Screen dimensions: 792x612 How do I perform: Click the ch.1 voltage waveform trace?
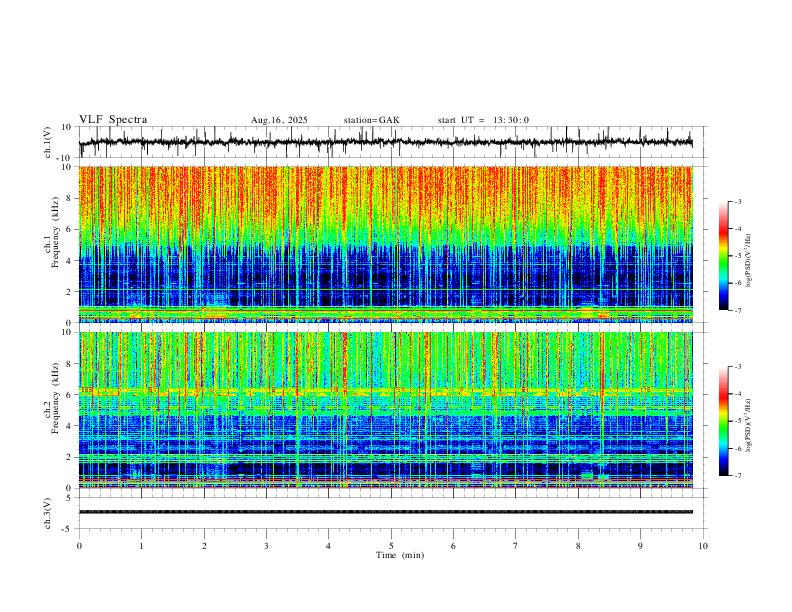click(x=385, y=142)
